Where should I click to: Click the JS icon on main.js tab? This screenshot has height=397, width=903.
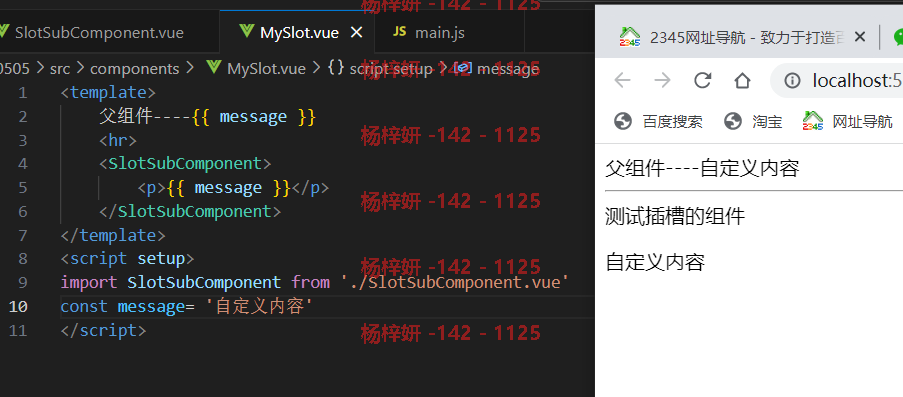click(400, 32)
